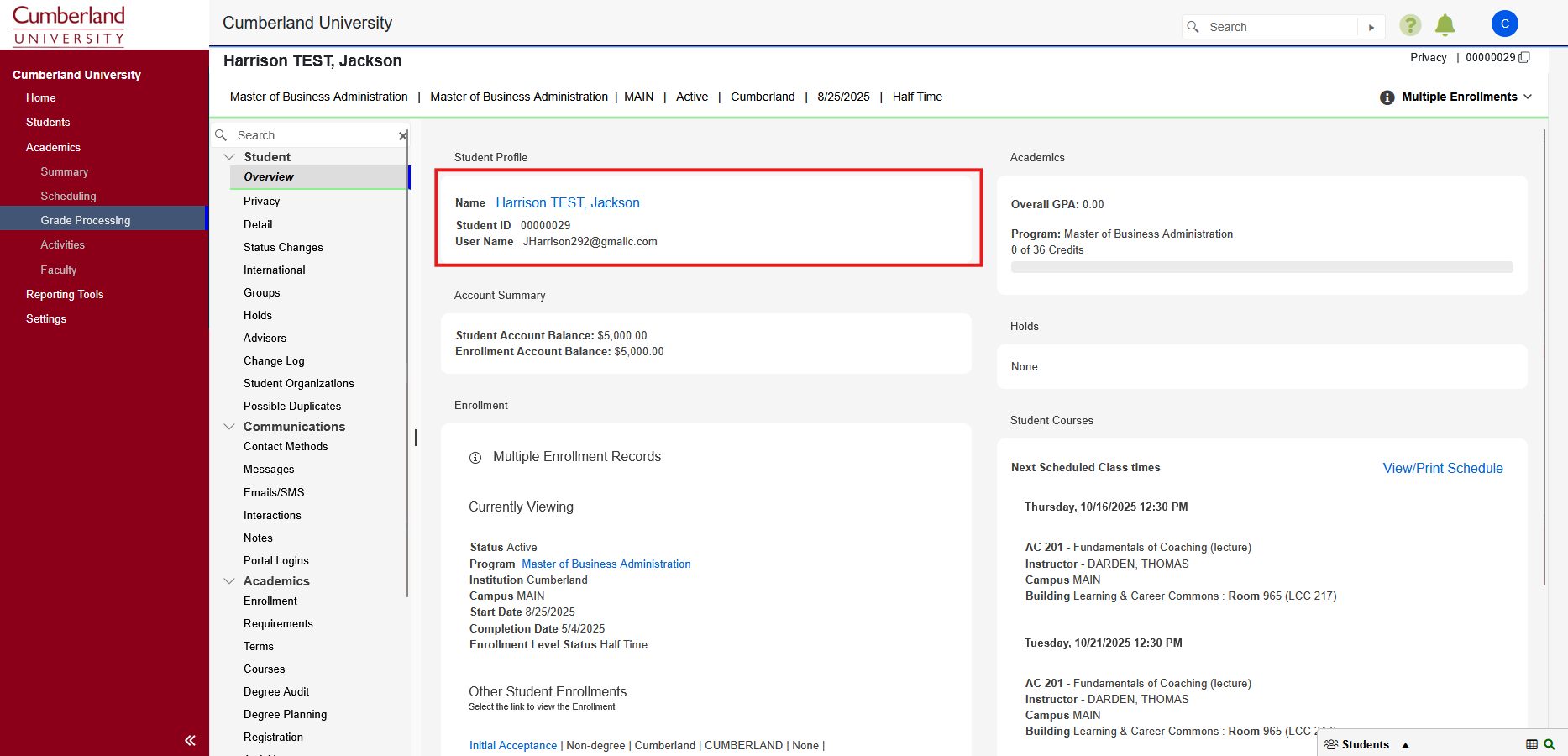1568x756 pixels.
Task: Open the notifications bell
Action: coord(1445,25)
